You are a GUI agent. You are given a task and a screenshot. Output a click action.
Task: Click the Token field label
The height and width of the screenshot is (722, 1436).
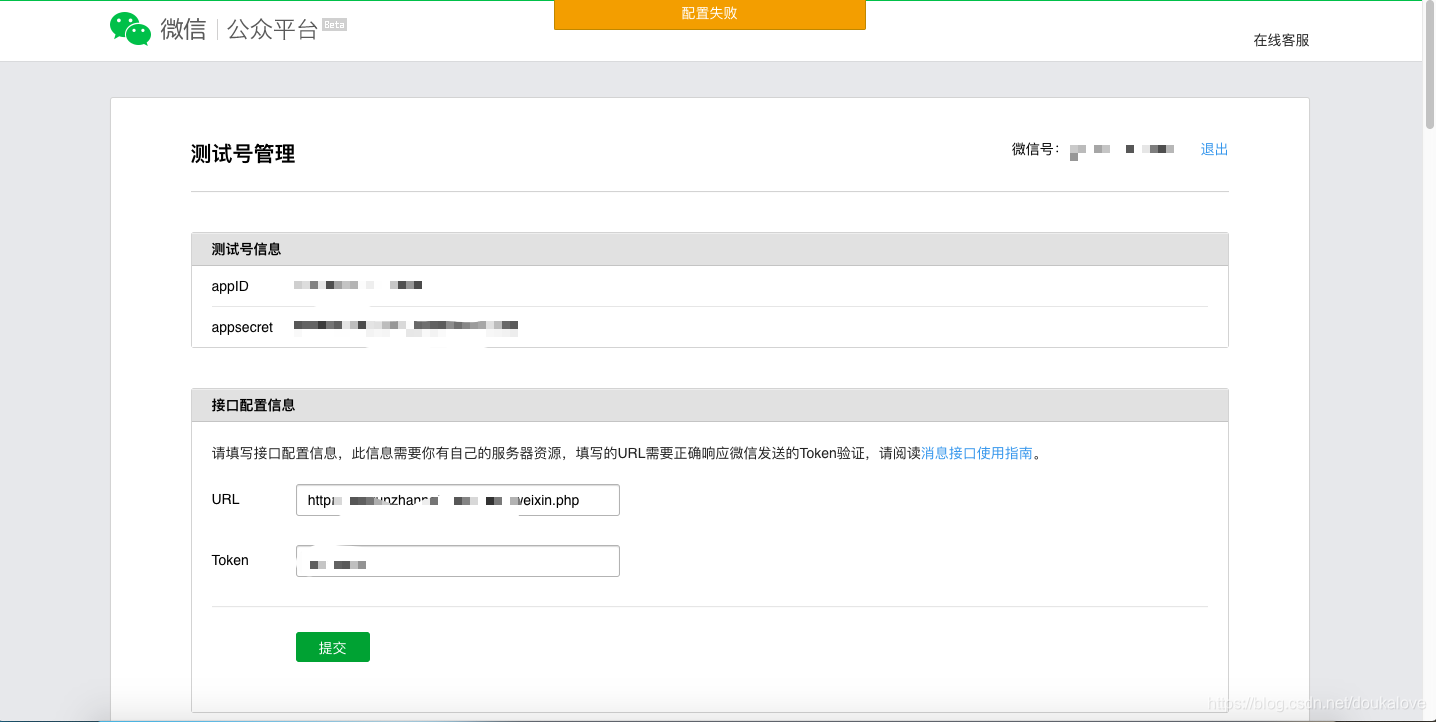(230, 560)
